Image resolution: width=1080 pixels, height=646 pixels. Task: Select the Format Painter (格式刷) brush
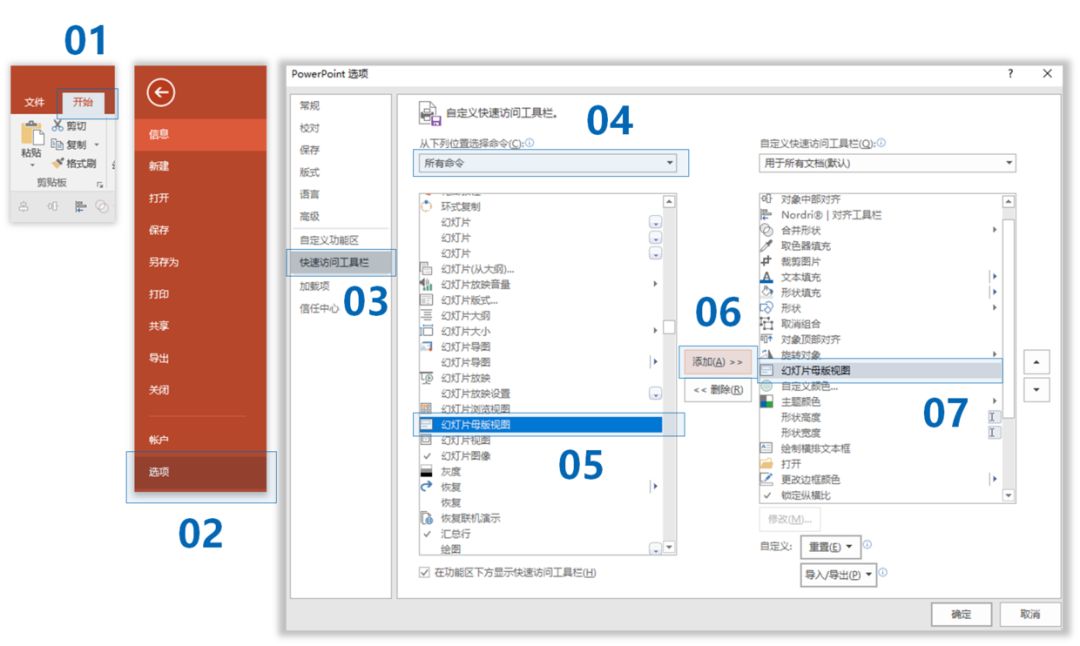point(58,163)
